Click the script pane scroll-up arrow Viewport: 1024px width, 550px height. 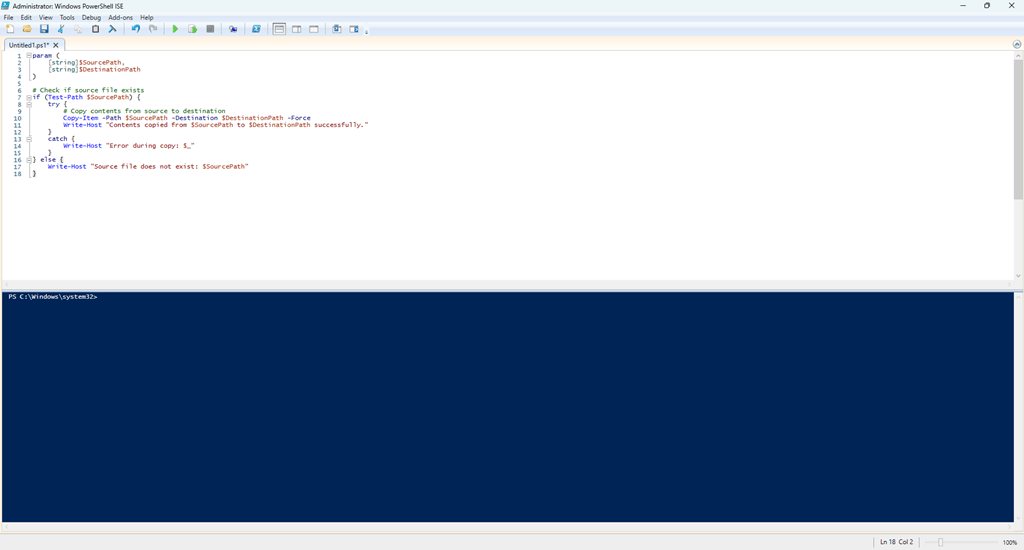coord(1018,56)
